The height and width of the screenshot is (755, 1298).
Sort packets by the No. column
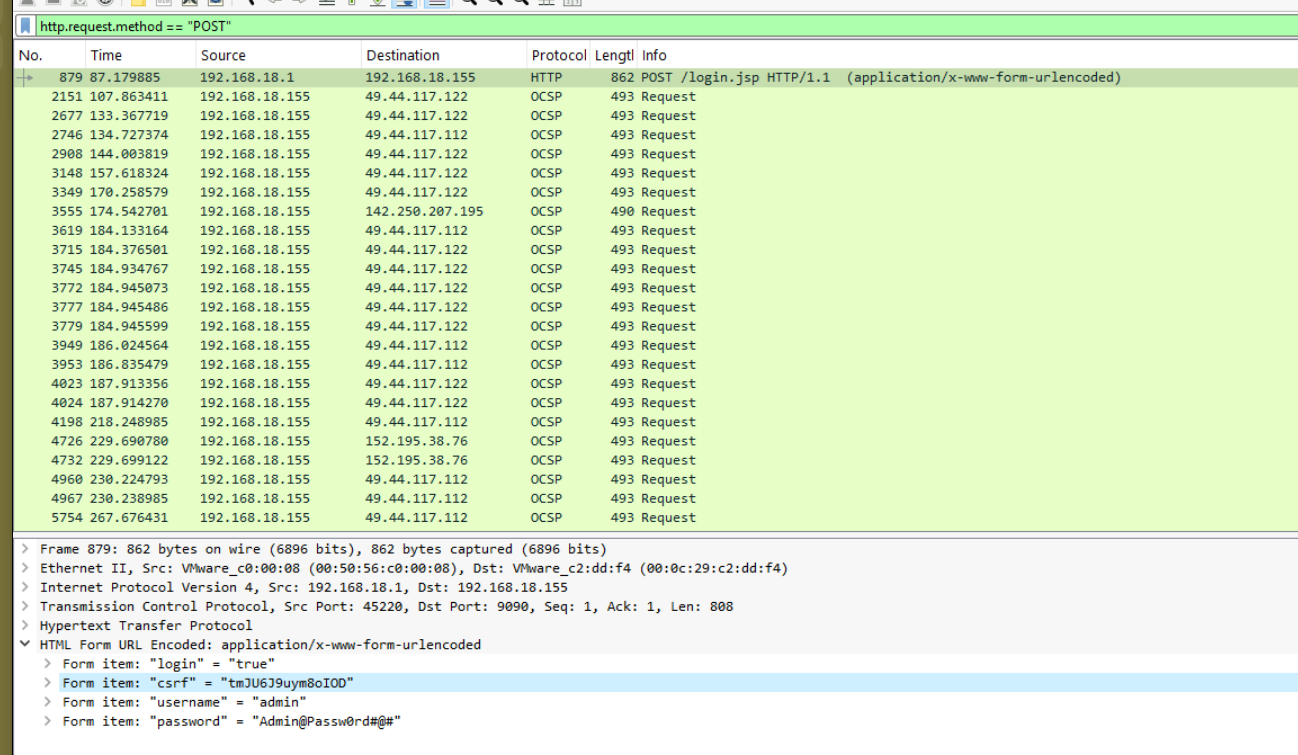(31, 55)
